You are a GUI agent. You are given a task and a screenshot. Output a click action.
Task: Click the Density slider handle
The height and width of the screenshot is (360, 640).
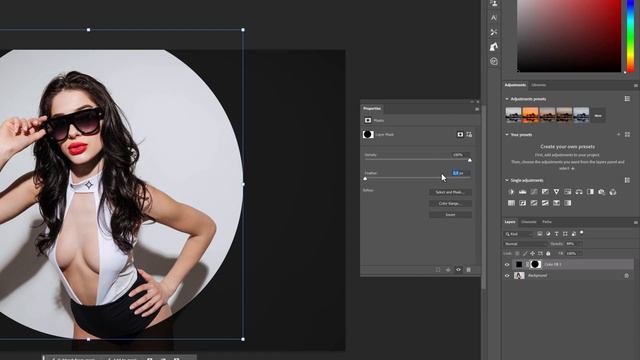coord(470,160)
